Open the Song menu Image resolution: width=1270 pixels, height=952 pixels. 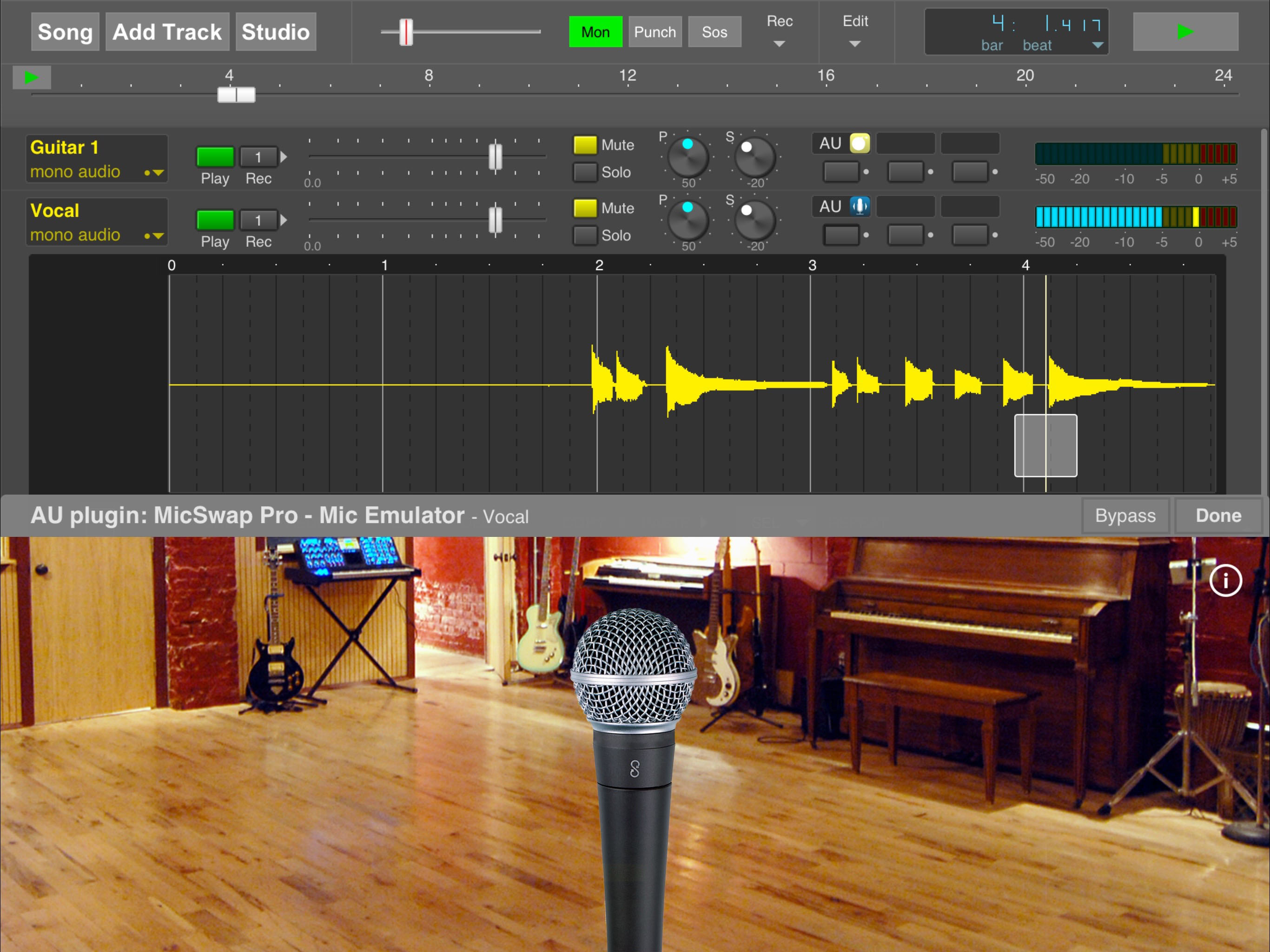(65, 32)
